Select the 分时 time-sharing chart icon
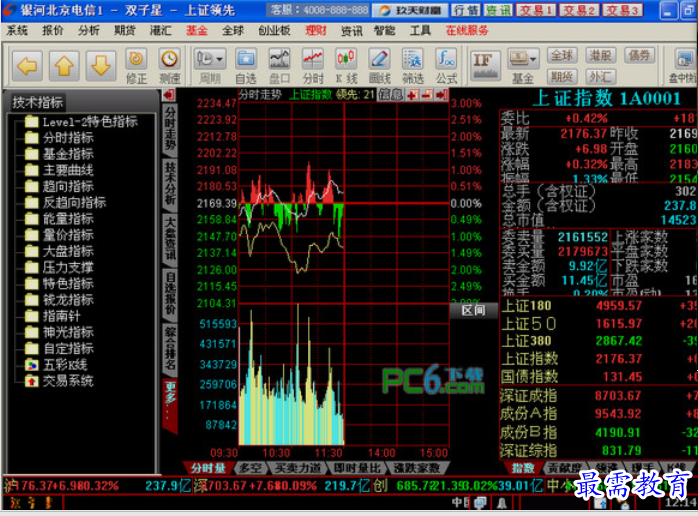698x516 pixels. [x=313, y=65]
